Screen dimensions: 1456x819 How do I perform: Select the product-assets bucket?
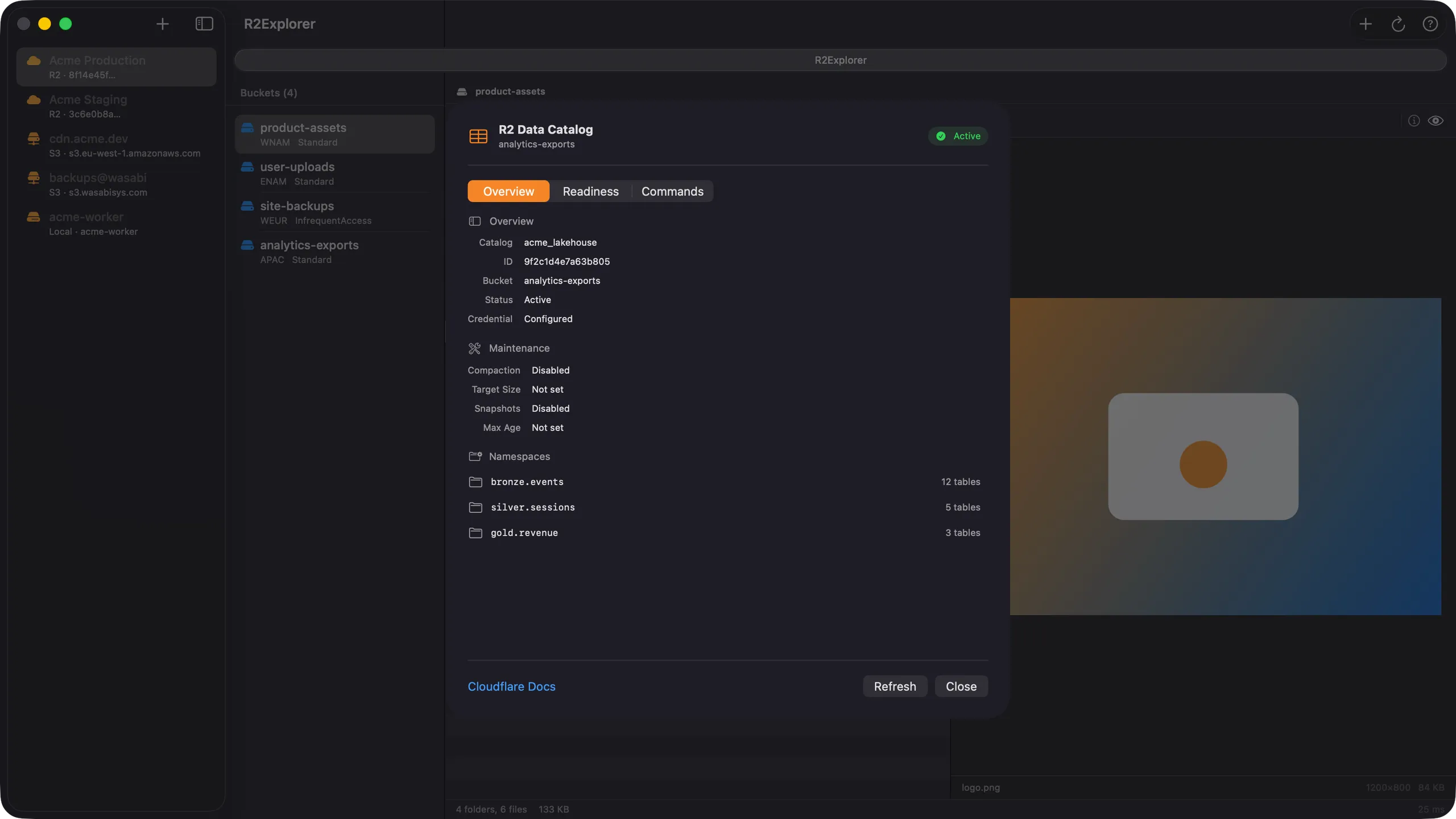335,134
